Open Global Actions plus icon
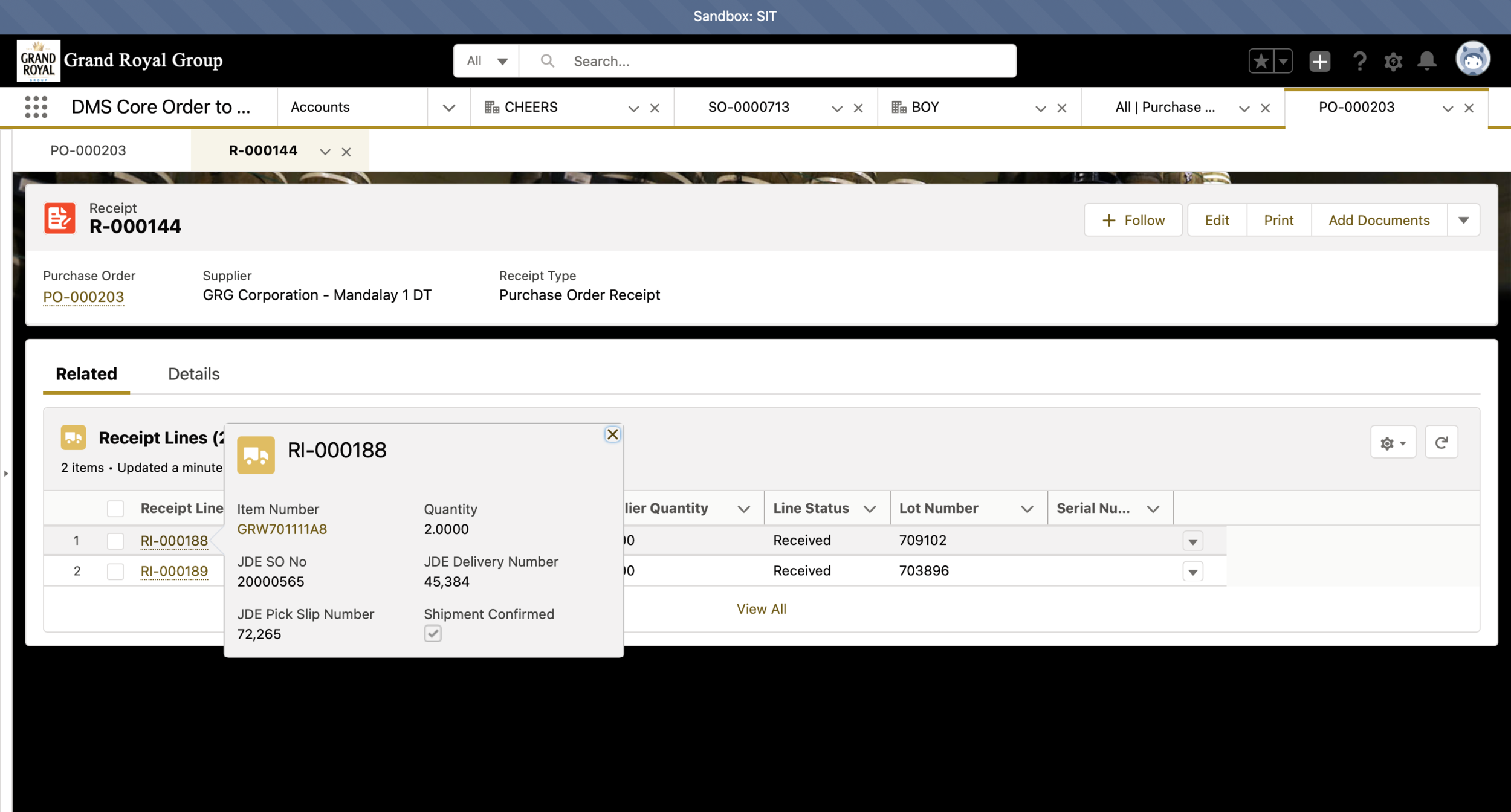The width and height of the screenshot is (1511, 812). tap(1319, 61)
